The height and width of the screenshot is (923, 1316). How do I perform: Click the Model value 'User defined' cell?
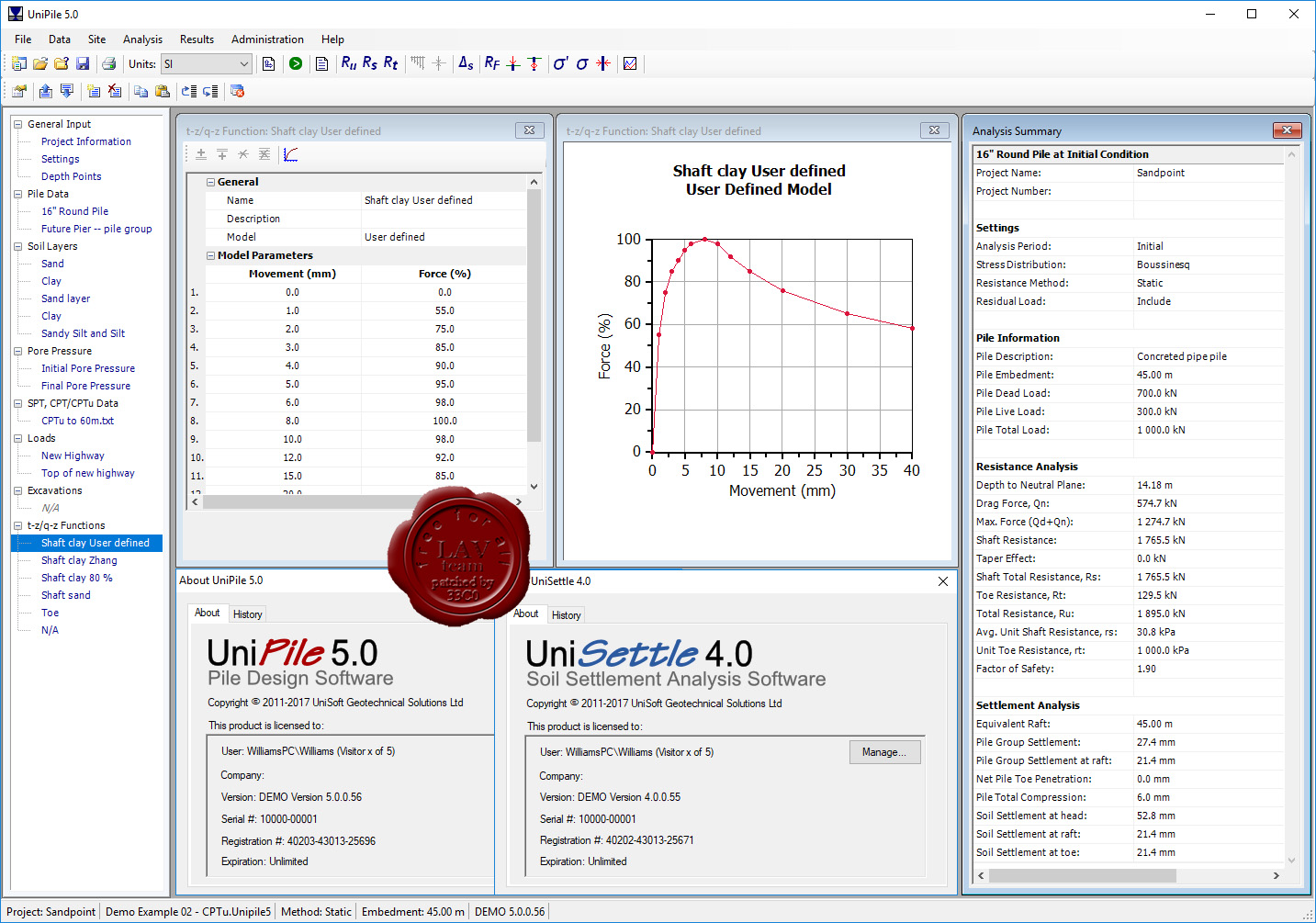tap(444, 237)
